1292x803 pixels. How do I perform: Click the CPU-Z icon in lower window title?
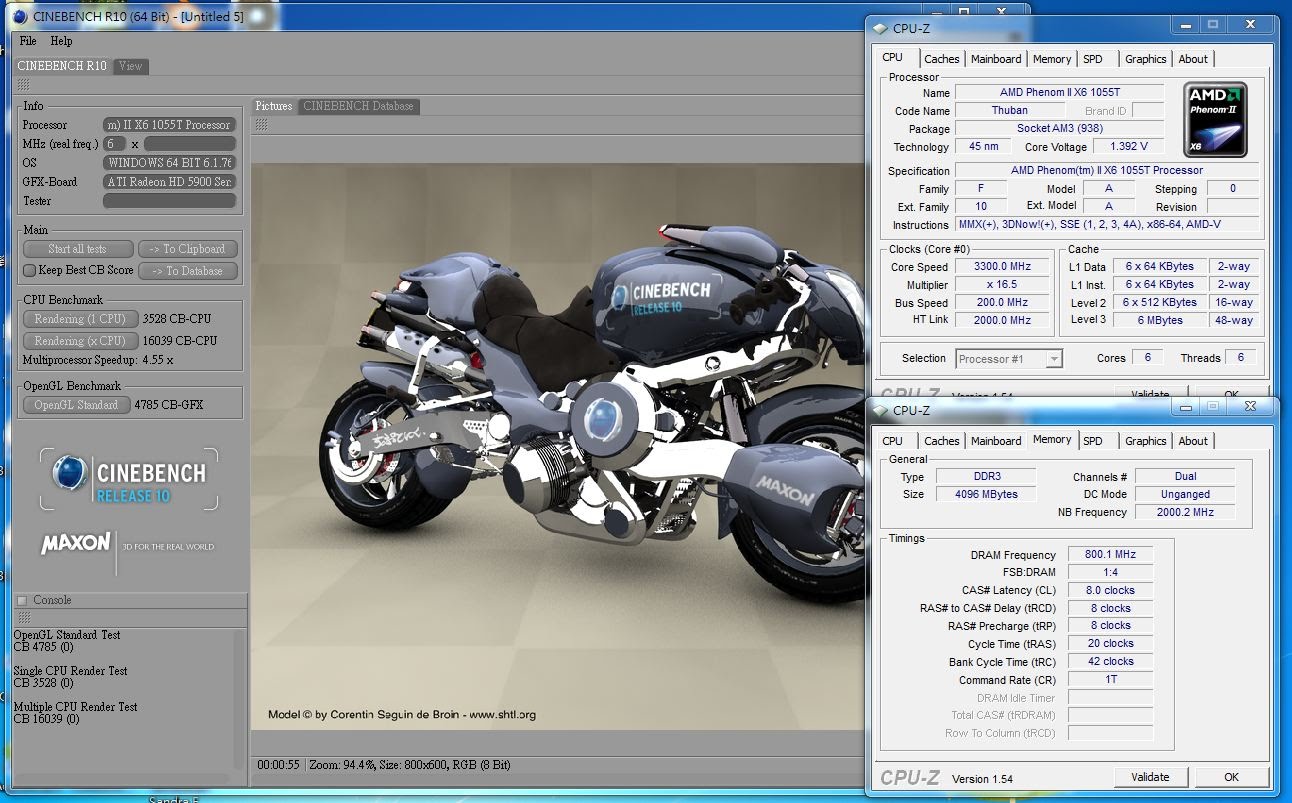(x=880, y=410)
